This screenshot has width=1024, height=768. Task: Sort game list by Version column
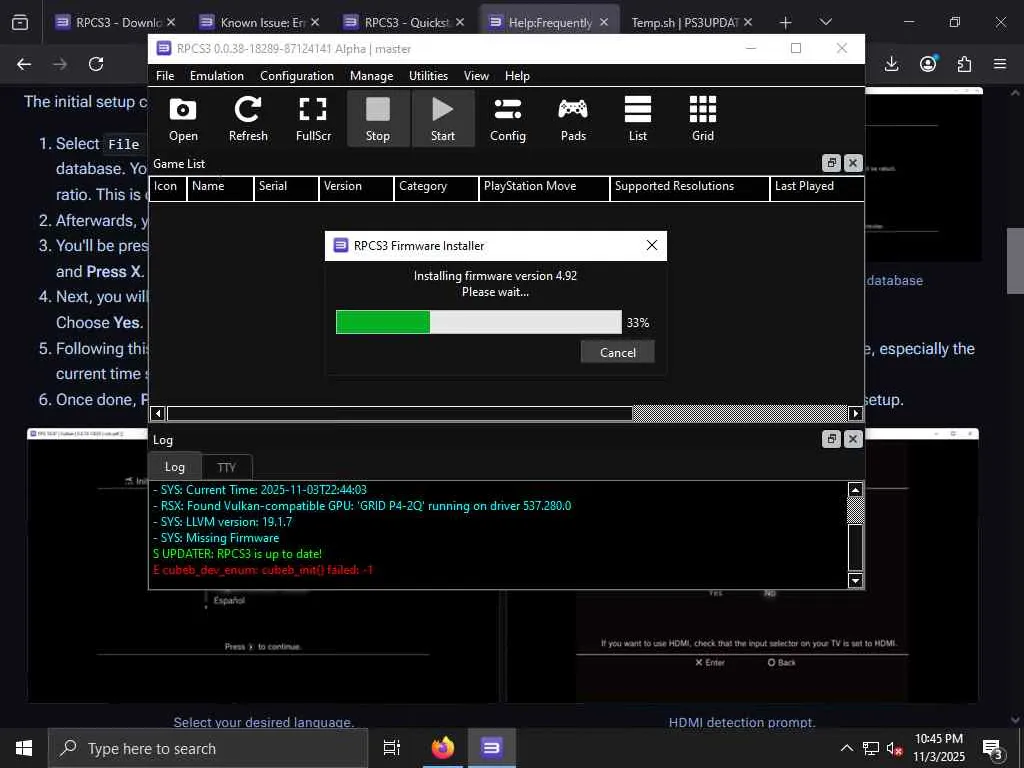[357, 186]
